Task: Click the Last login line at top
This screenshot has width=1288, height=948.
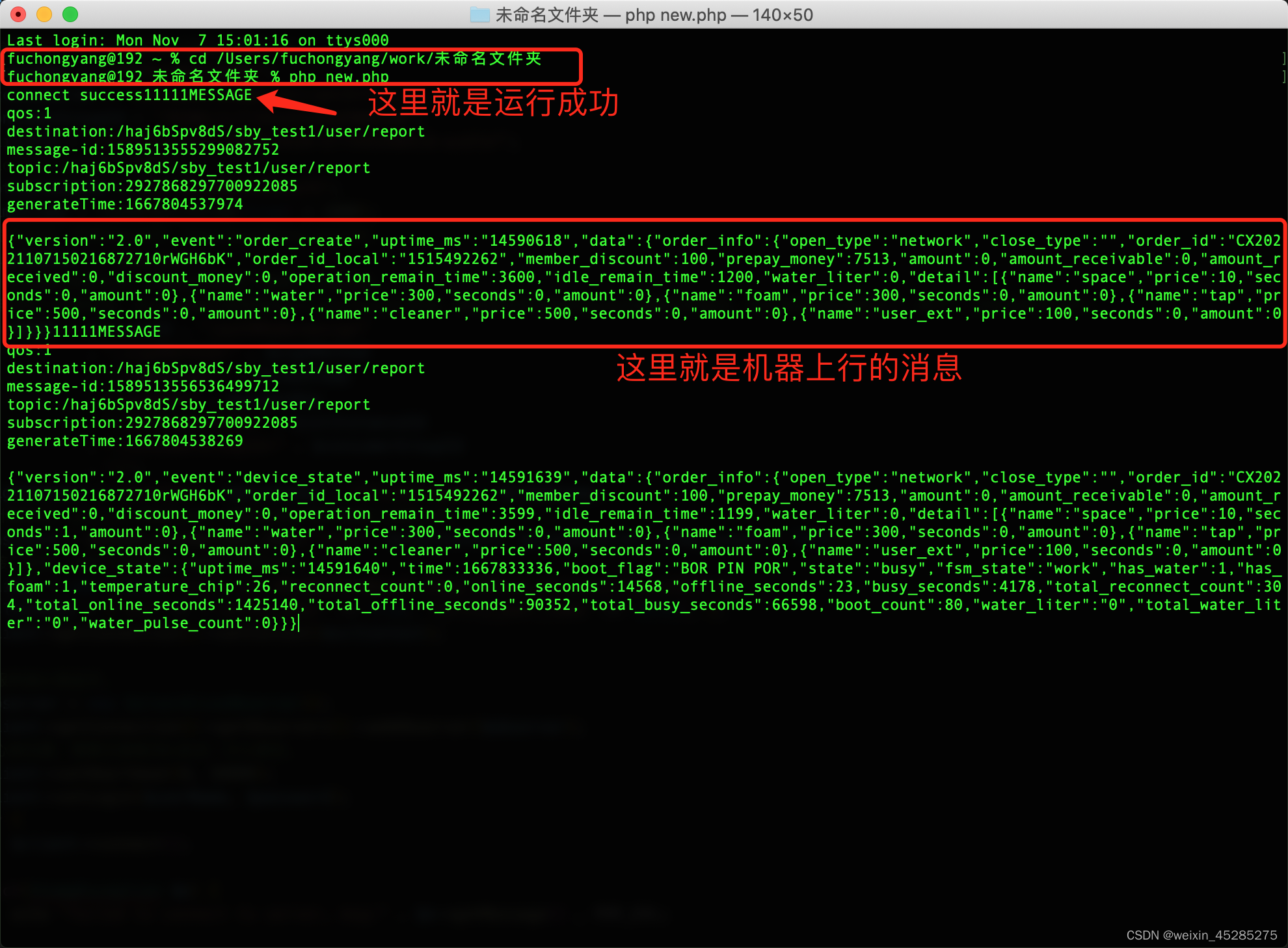Action: [x=197, y=40]
